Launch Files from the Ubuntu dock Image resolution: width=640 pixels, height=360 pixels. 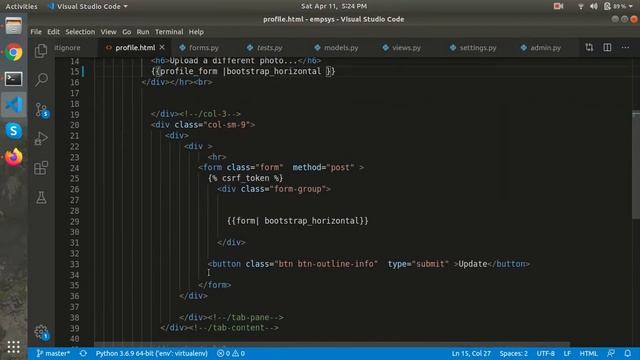[x=13, y=27]
